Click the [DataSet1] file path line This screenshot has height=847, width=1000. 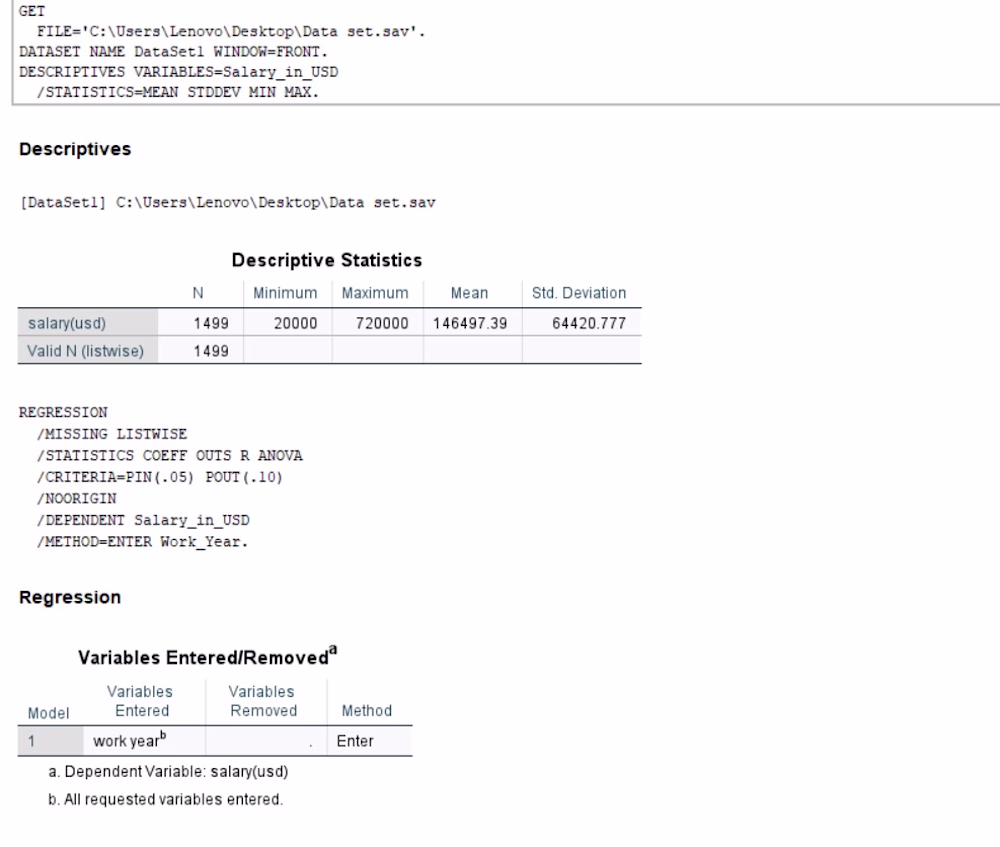pyautogui.click(x=228, y=203)
